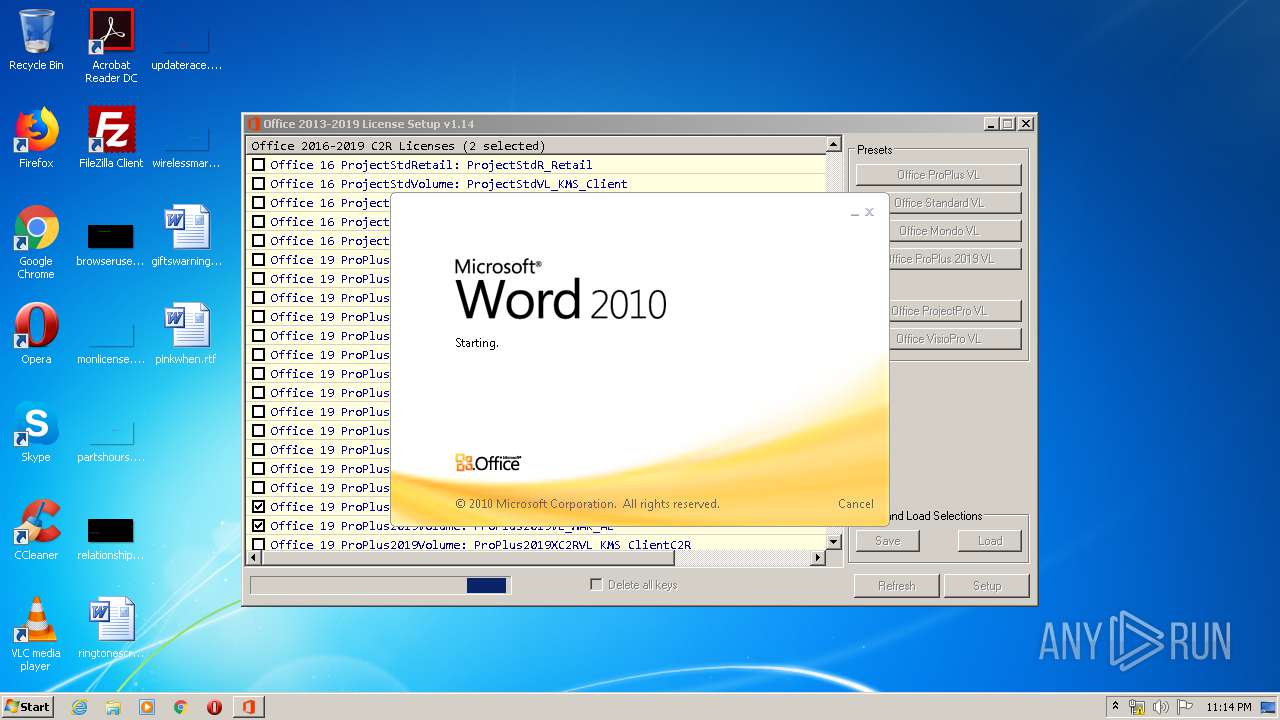1280x720 pixels.
Task: Check ProPlus2019XC2RVL_KMS_ClientC2R license
Action: click(x=259, y=545)
